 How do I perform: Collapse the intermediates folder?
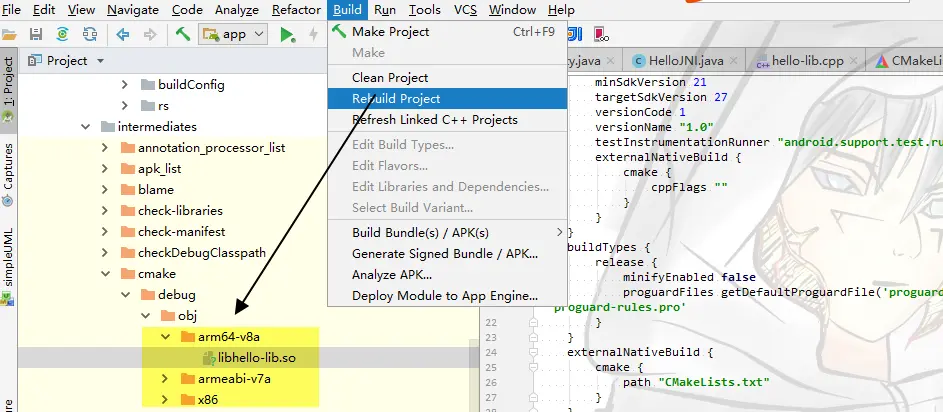(85, 127)
